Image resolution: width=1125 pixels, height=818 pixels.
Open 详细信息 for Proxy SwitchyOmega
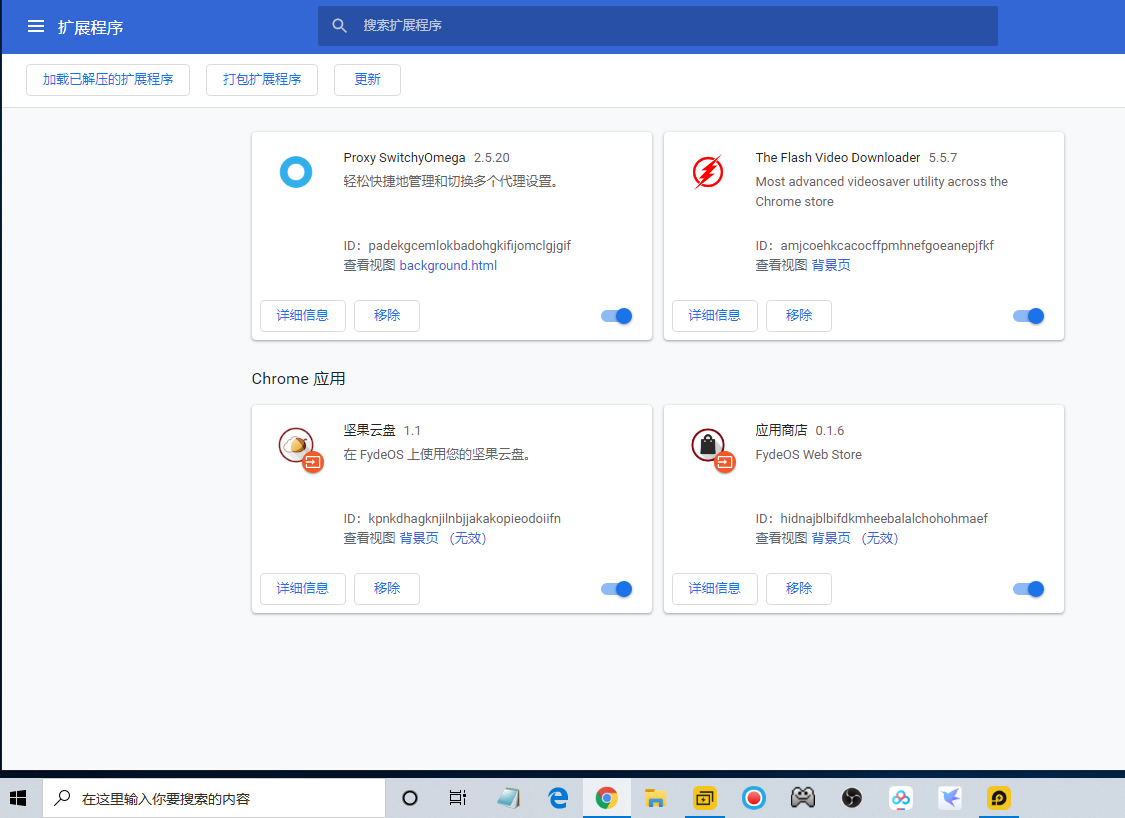[x=303, y=316]
